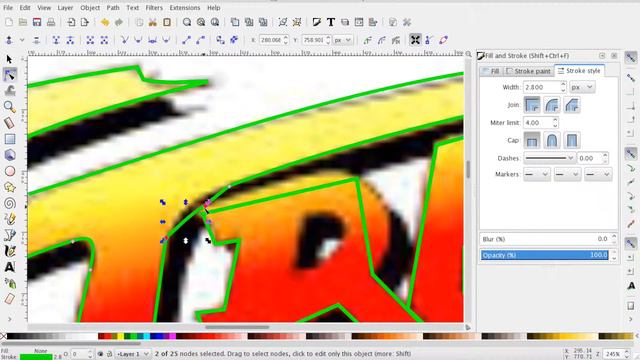Open the end Markers dropdown
The image size is (640, 360).
click(598, 174)
